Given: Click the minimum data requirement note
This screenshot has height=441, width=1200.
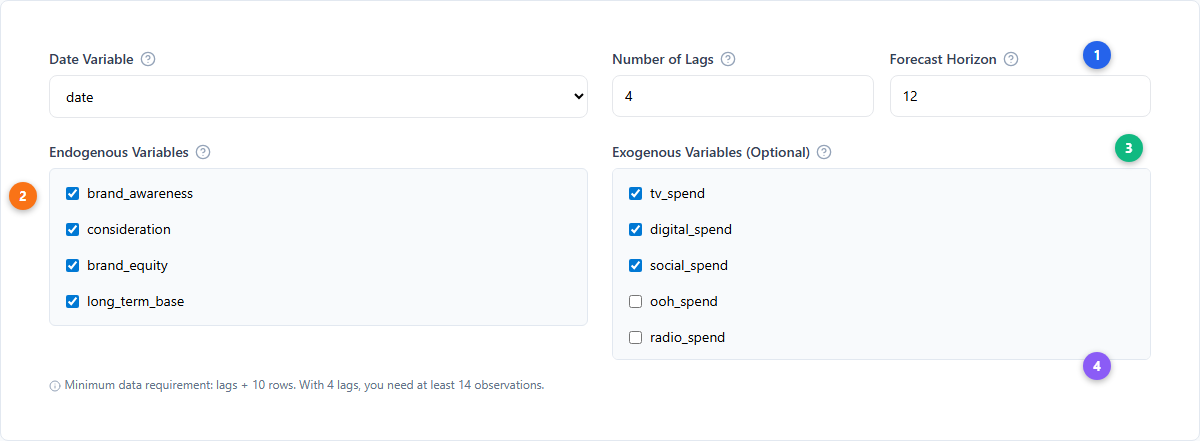Looking at the screenshot, I should [304, 386].
